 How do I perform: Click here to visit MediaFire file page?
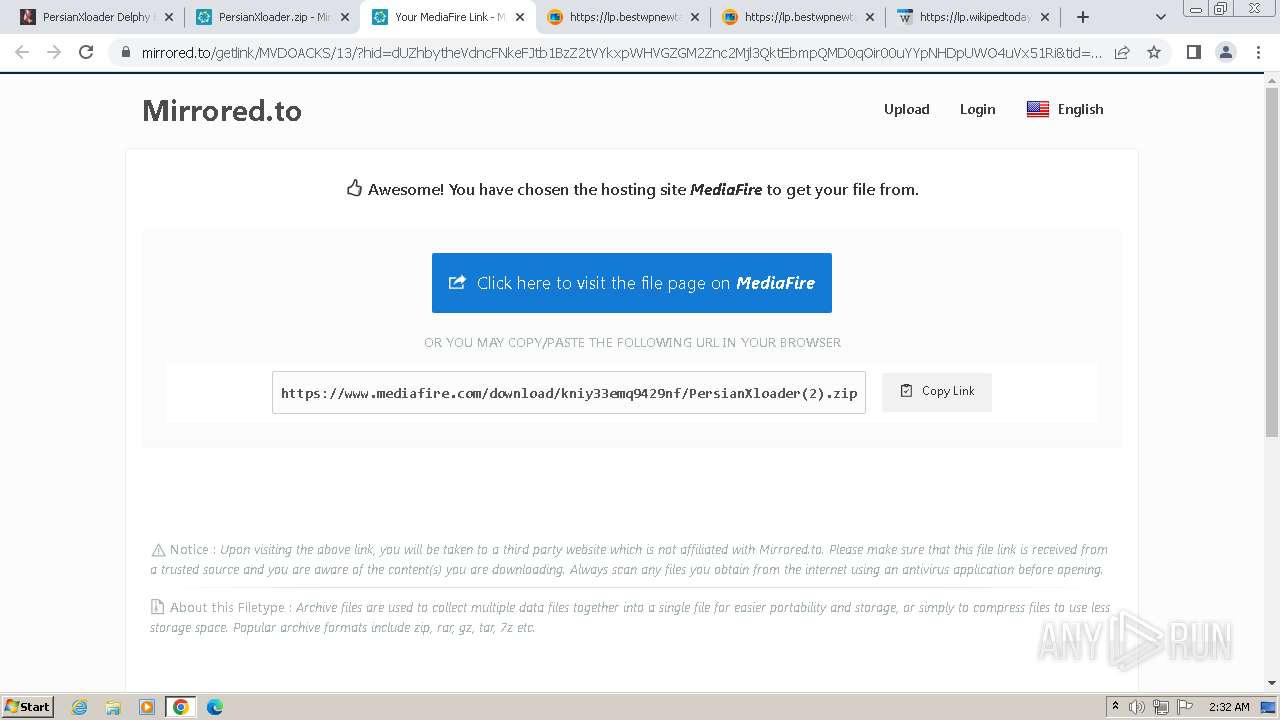pyautogui.click(x=632, y=283)
